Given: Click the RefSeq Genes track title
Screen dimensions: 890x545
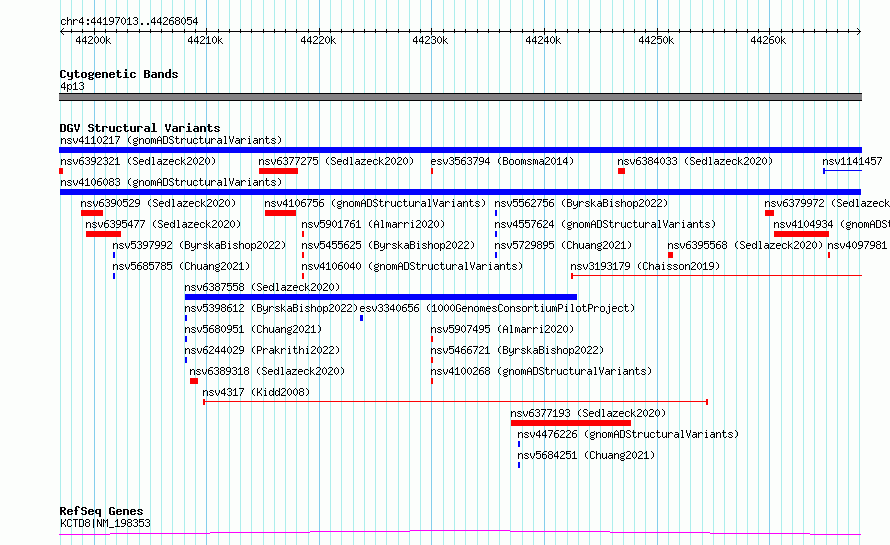Looking at the screenshot, I should click(101, 512).
